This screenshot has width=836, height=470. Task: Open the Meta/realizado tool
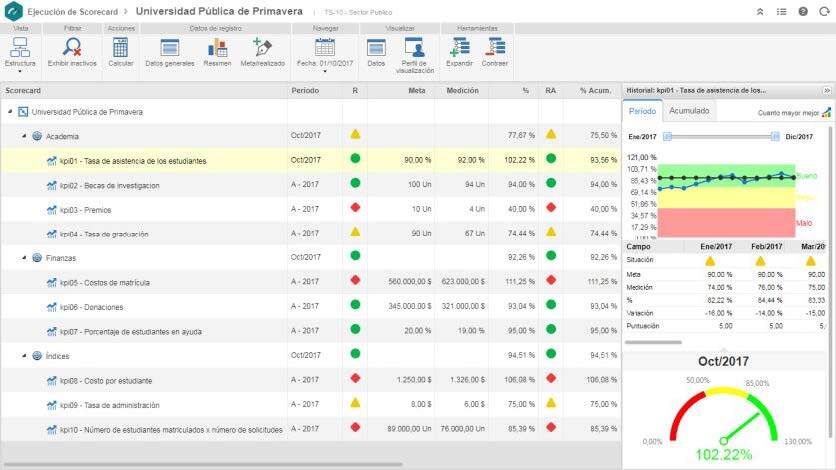tap(262, 47)
